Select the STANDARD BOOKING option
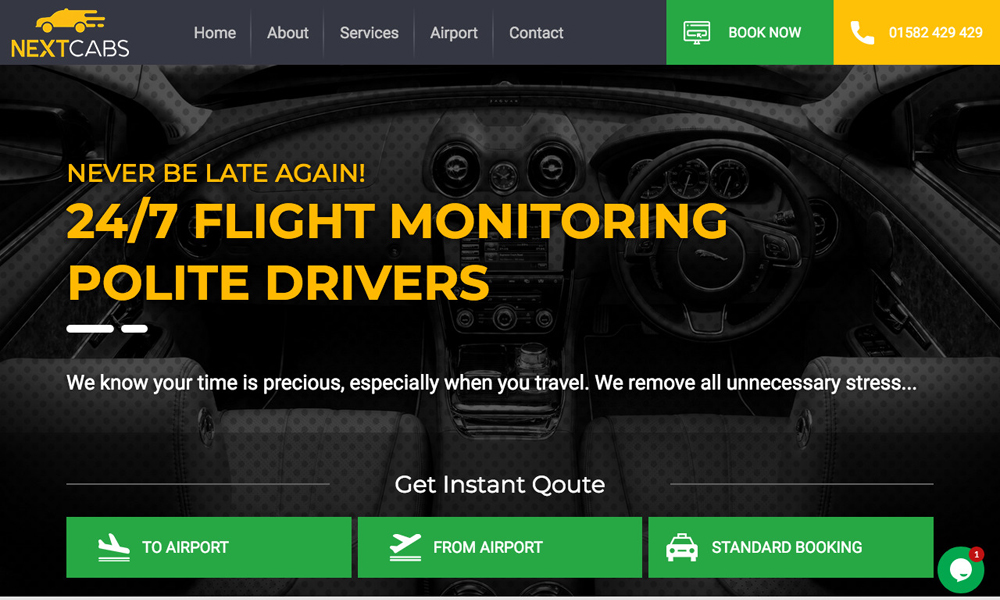This screenshot has height=600, width=1000. (x=791, y=547)
